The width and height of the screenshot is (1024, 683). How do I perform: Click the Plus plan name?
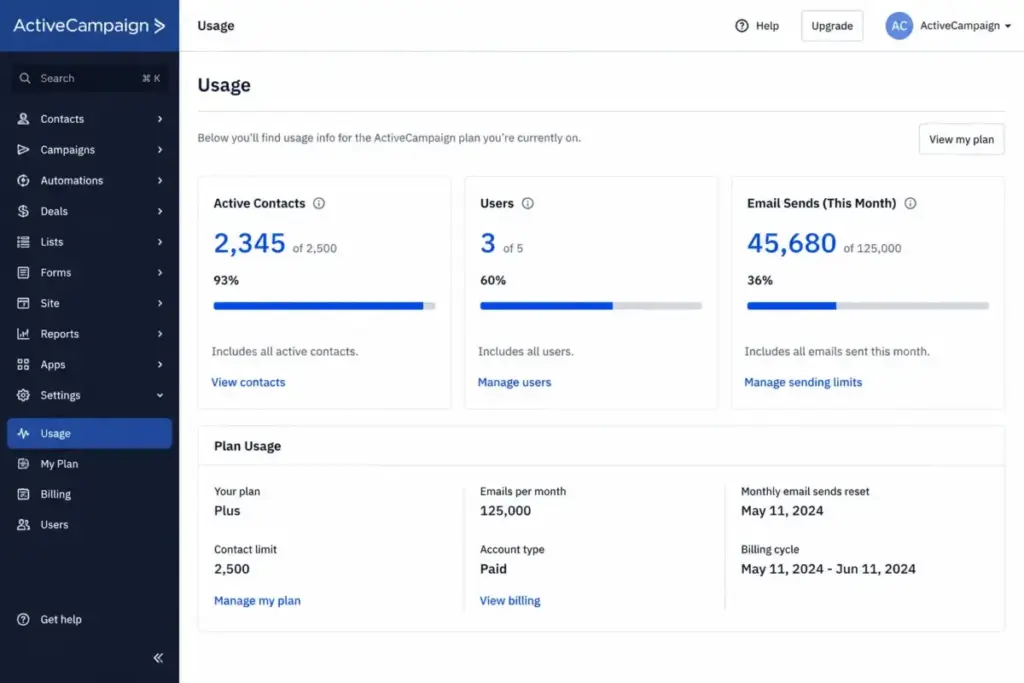[x=227, y=511]
